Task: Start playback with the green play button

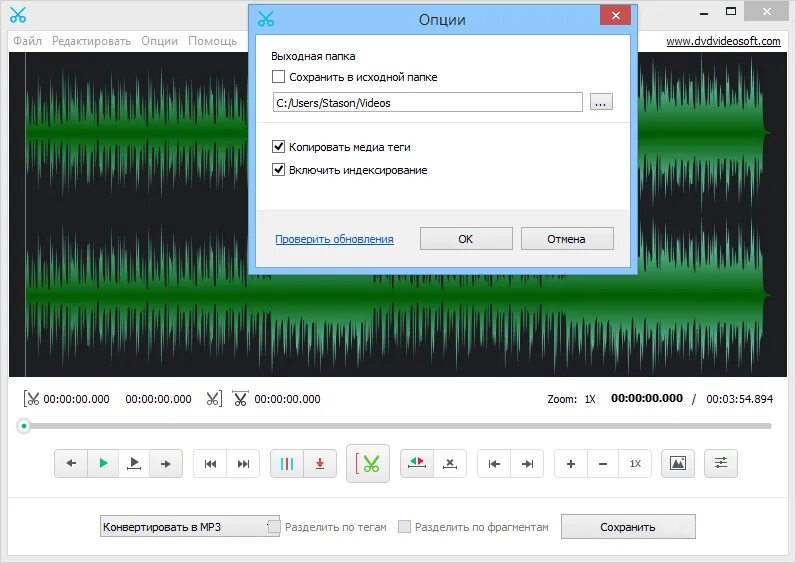Action: pos(103,463)
